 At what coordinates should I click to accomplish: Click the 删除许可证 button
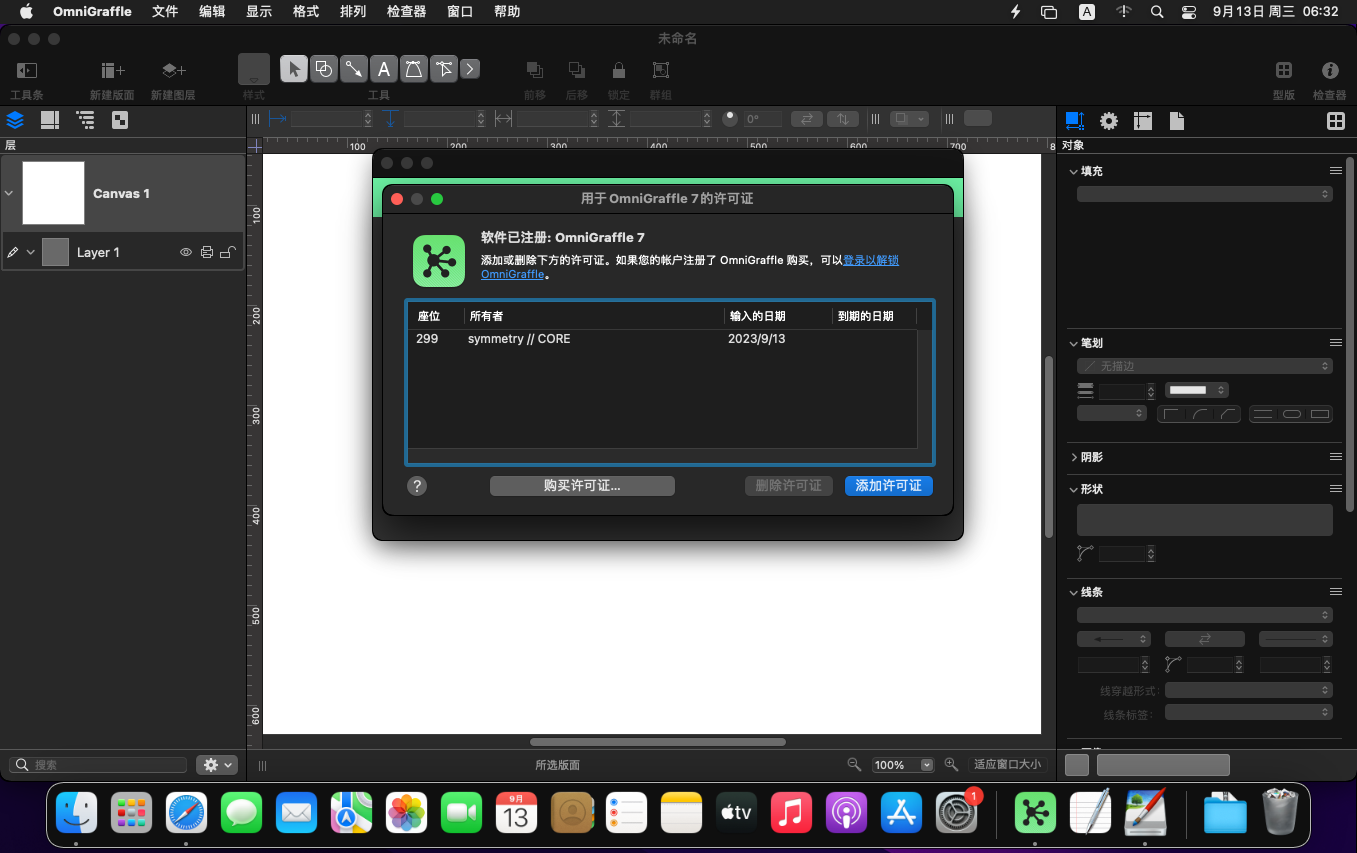click(789, 486)
